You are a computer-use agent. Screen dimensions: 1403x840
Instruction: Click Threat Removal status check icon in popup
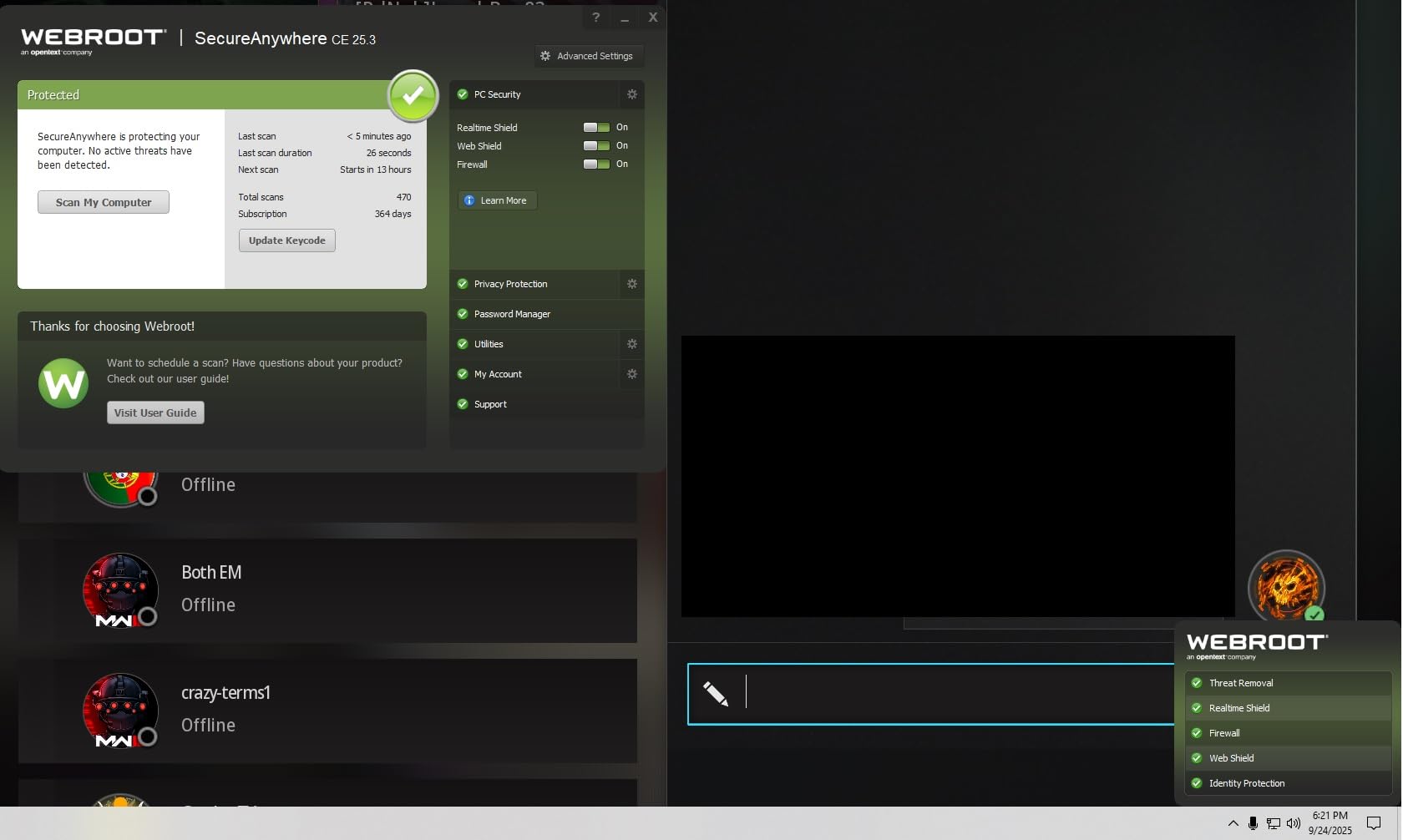tap(1197, 683)
